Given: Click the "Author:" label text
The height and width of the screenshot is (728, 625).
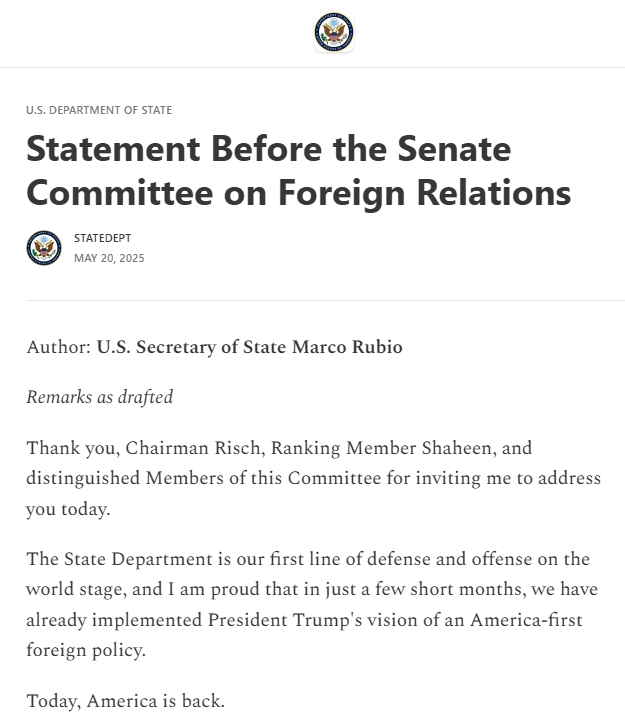Looking at the screenshot, I should tap(58, 348).
